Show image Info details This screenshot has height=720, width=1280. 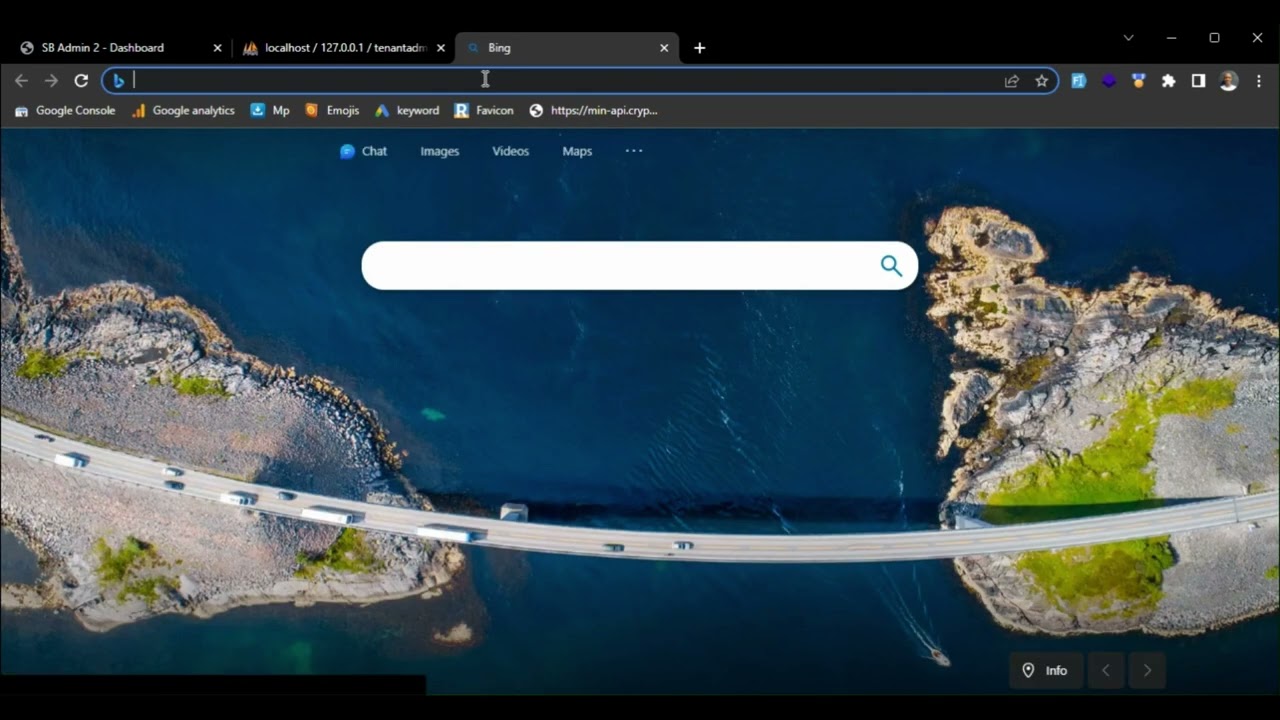[x=1046, y=670]
